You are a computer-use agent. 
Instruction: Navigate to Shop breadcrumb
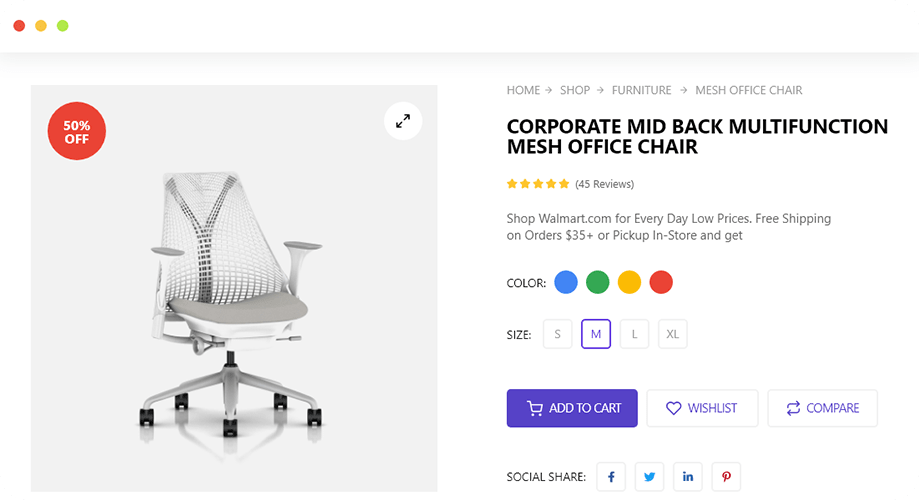[x=575, y=90]
